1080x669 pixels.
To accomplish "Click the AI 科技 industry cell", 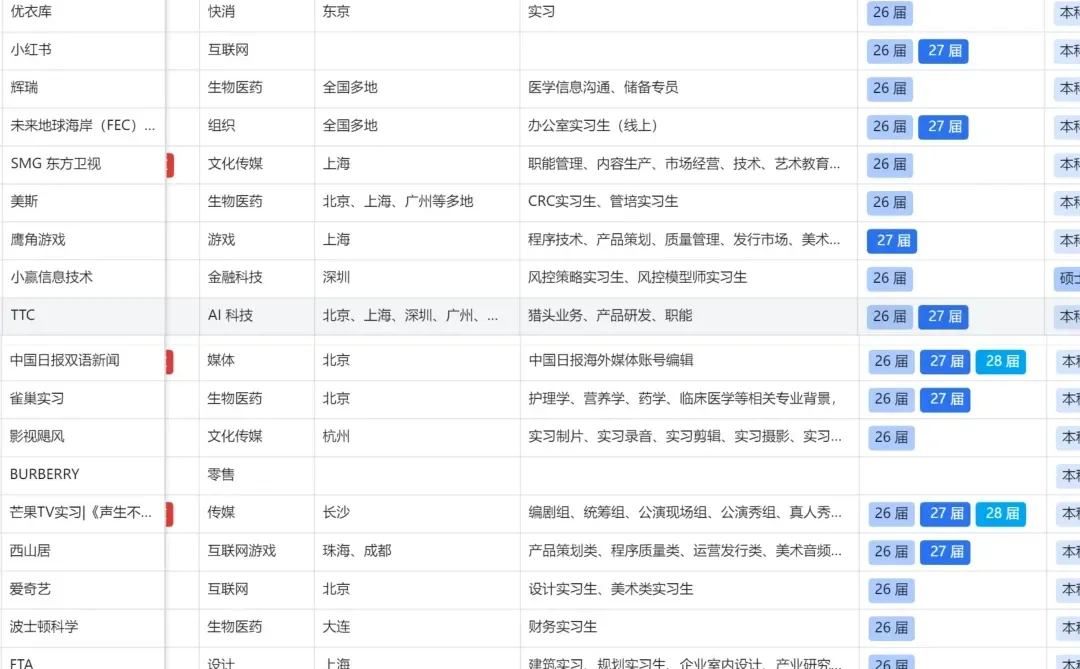I will (x=231, y=315).
